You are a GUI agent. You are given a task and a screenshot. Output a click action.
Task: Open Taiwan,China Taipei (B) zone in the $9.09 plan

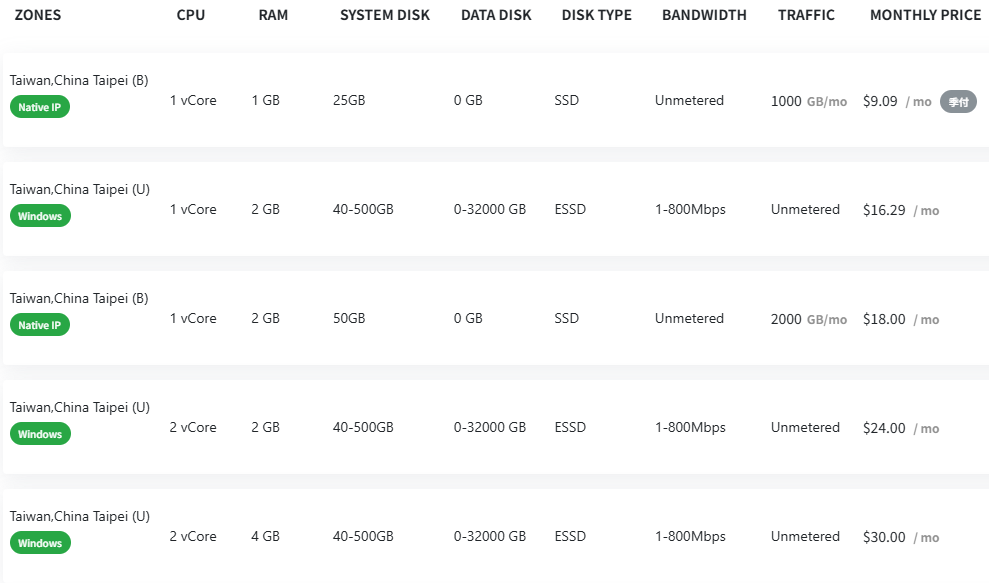click(79, 80)
